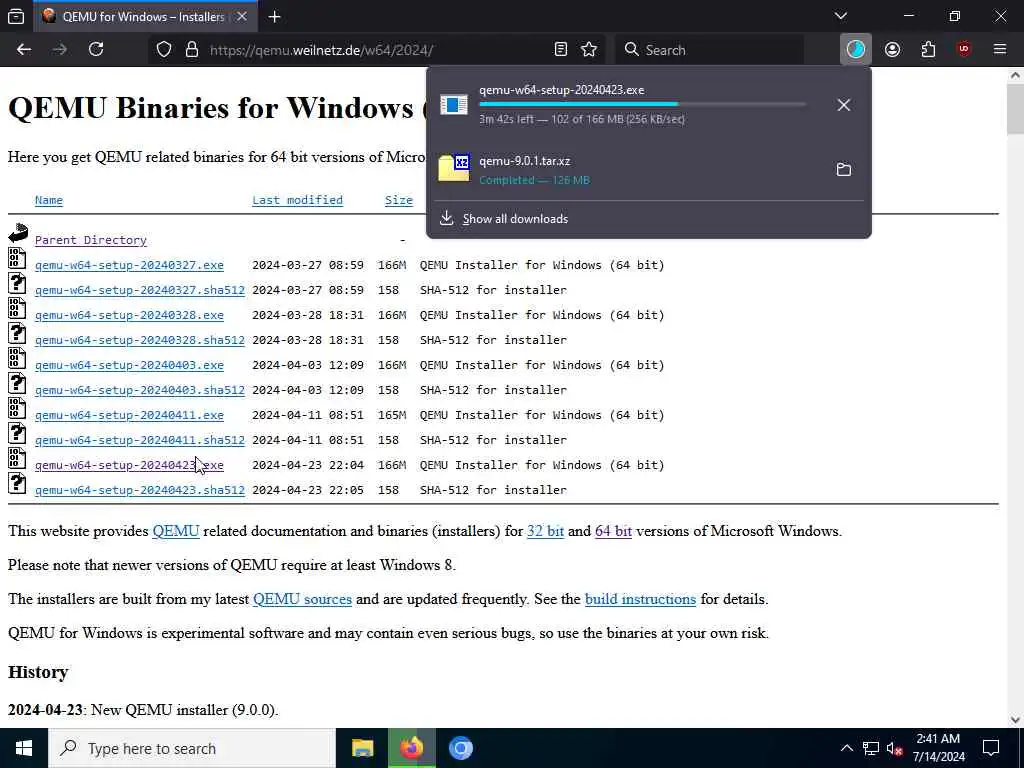The width and height of the screenshot is (1024, 768).
Task: Open qemu-w64-setup-20240328.sha512 checksum
Action: point(140,340)
